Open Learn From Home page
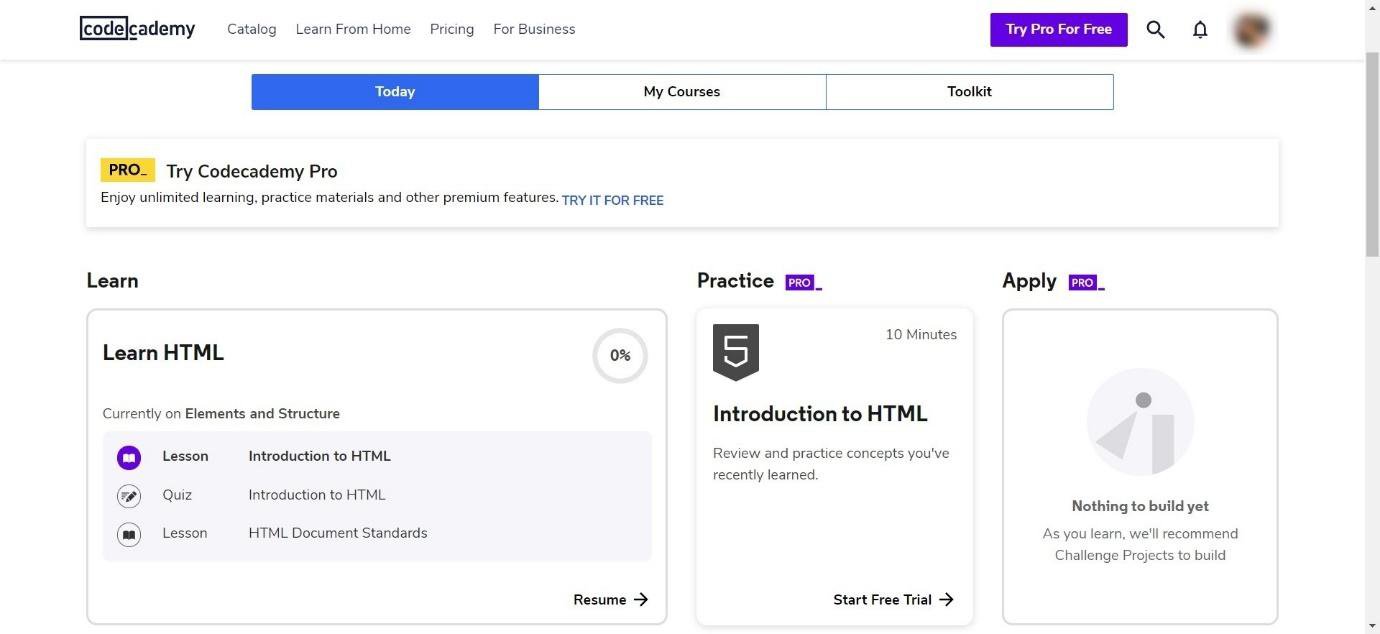 point(353,29)
